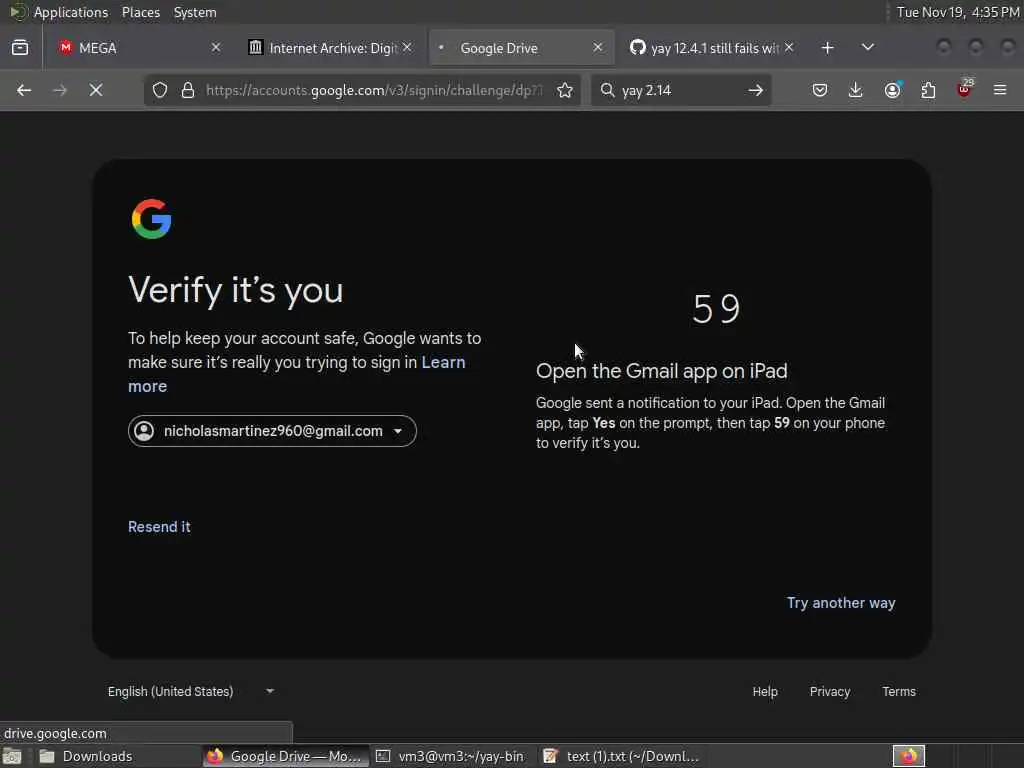Click Open the Gmail app on iPad heading

point(662,371)
